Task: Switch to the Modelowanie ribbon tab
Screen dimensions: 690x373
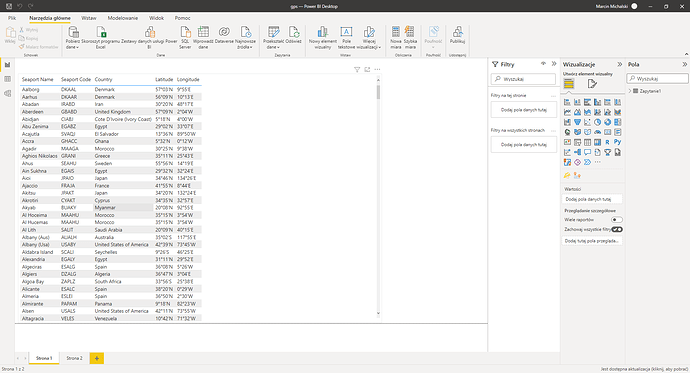Action: pos(123,18)
